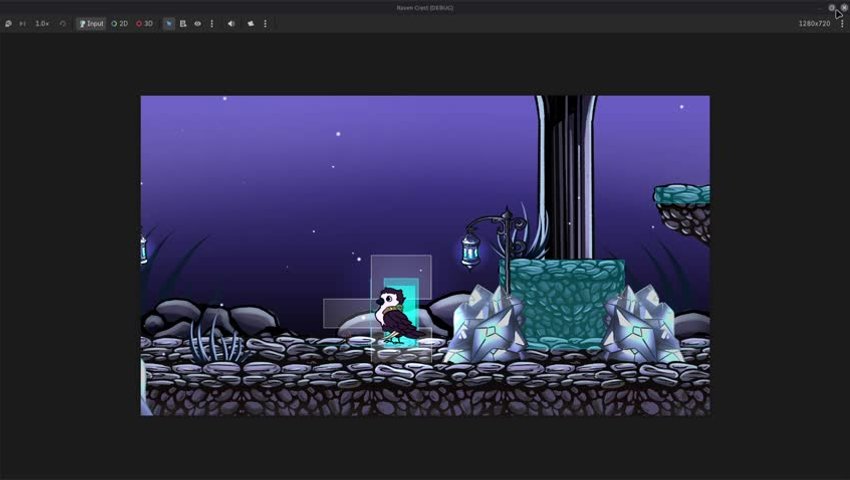Switch selection mode to 2D

(x=120, y=24)
